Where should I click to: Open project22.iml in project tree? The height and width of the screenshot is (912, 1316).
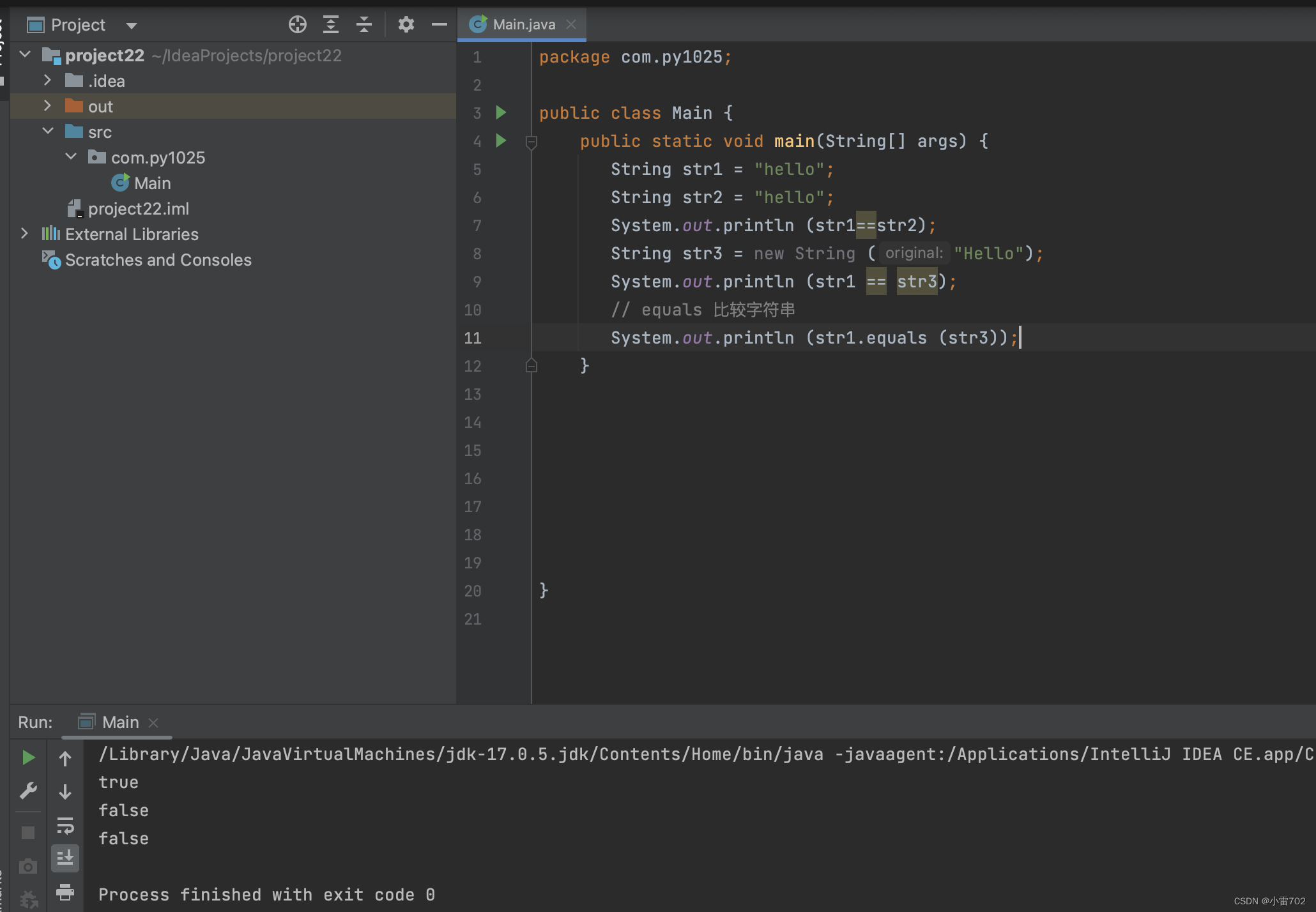tap(138, 209)
